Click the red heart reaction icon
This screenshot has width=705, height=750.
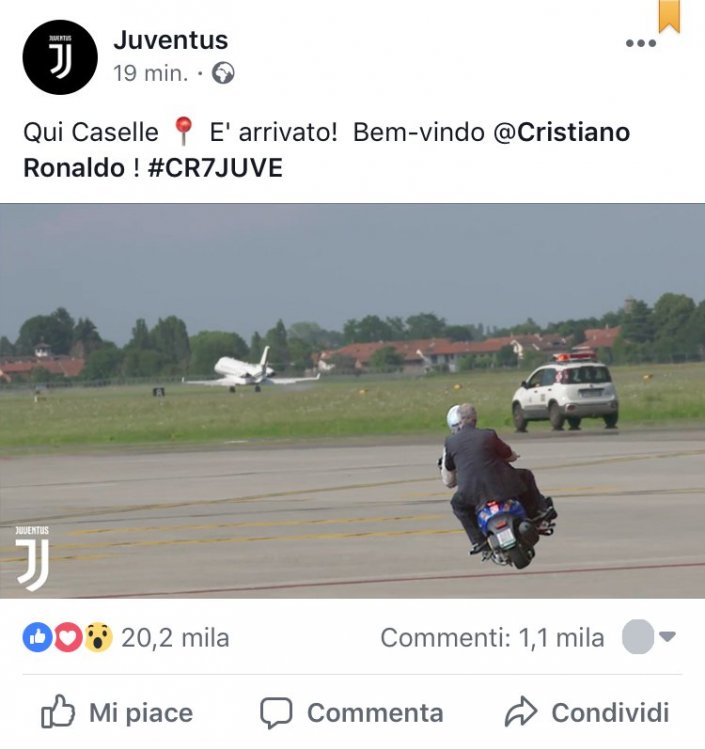(68, 637)
